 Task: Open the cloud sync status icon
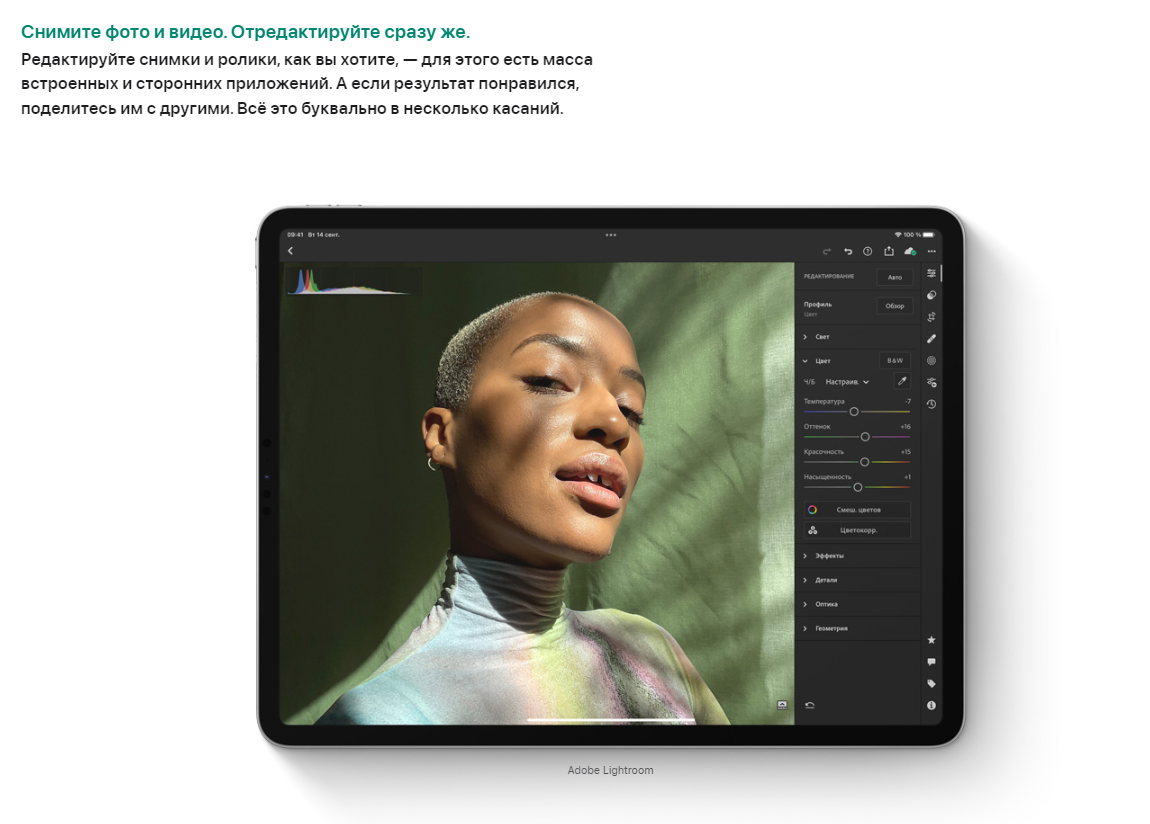[910, 251]
